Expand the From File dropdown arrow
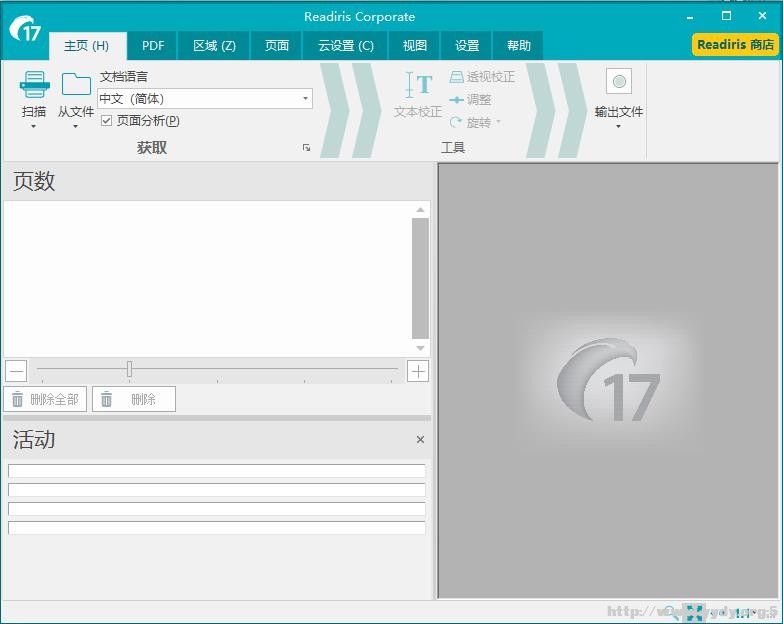The image size is (783, 624). [75, 127]
